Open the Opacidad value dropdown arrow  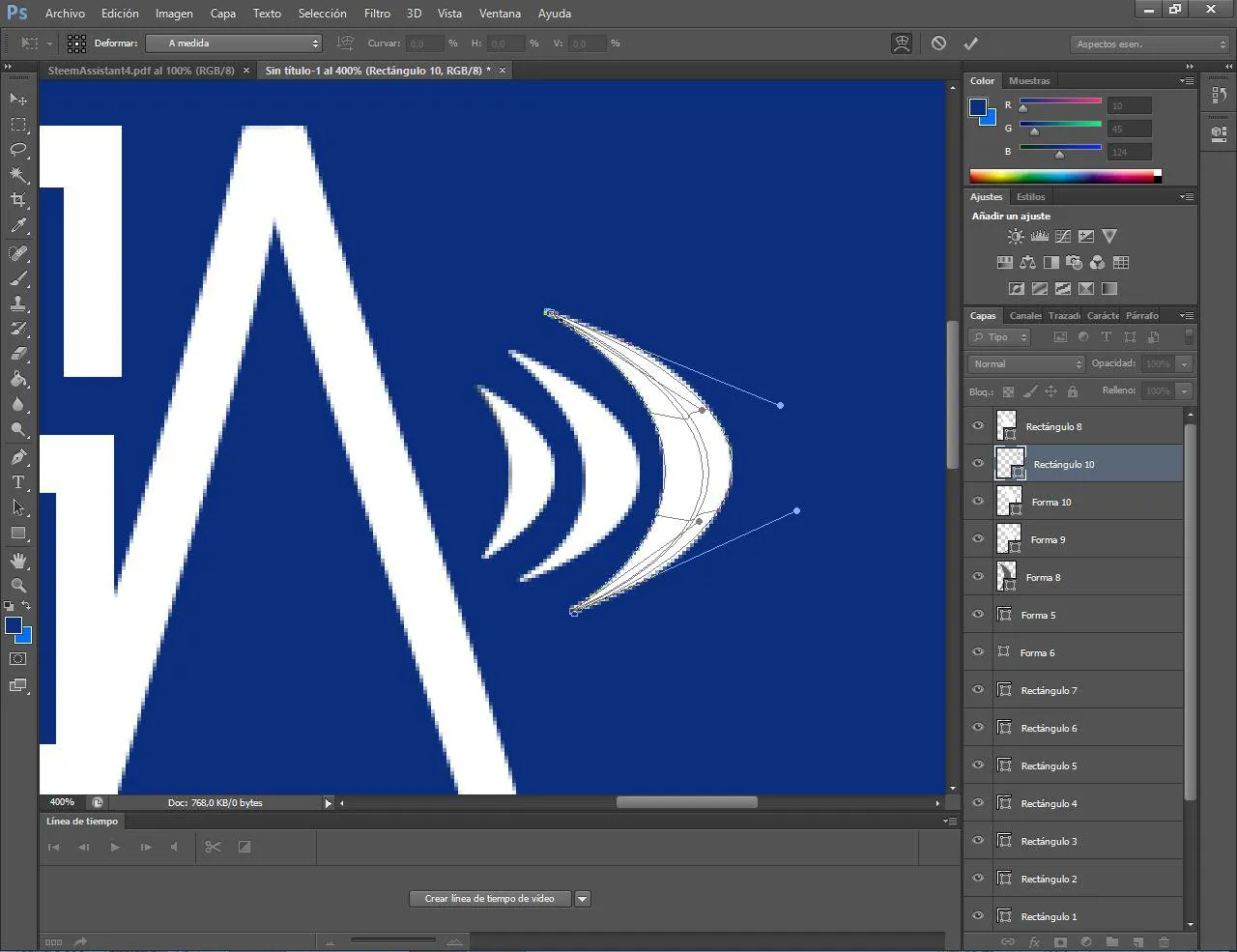[1184, 364]
